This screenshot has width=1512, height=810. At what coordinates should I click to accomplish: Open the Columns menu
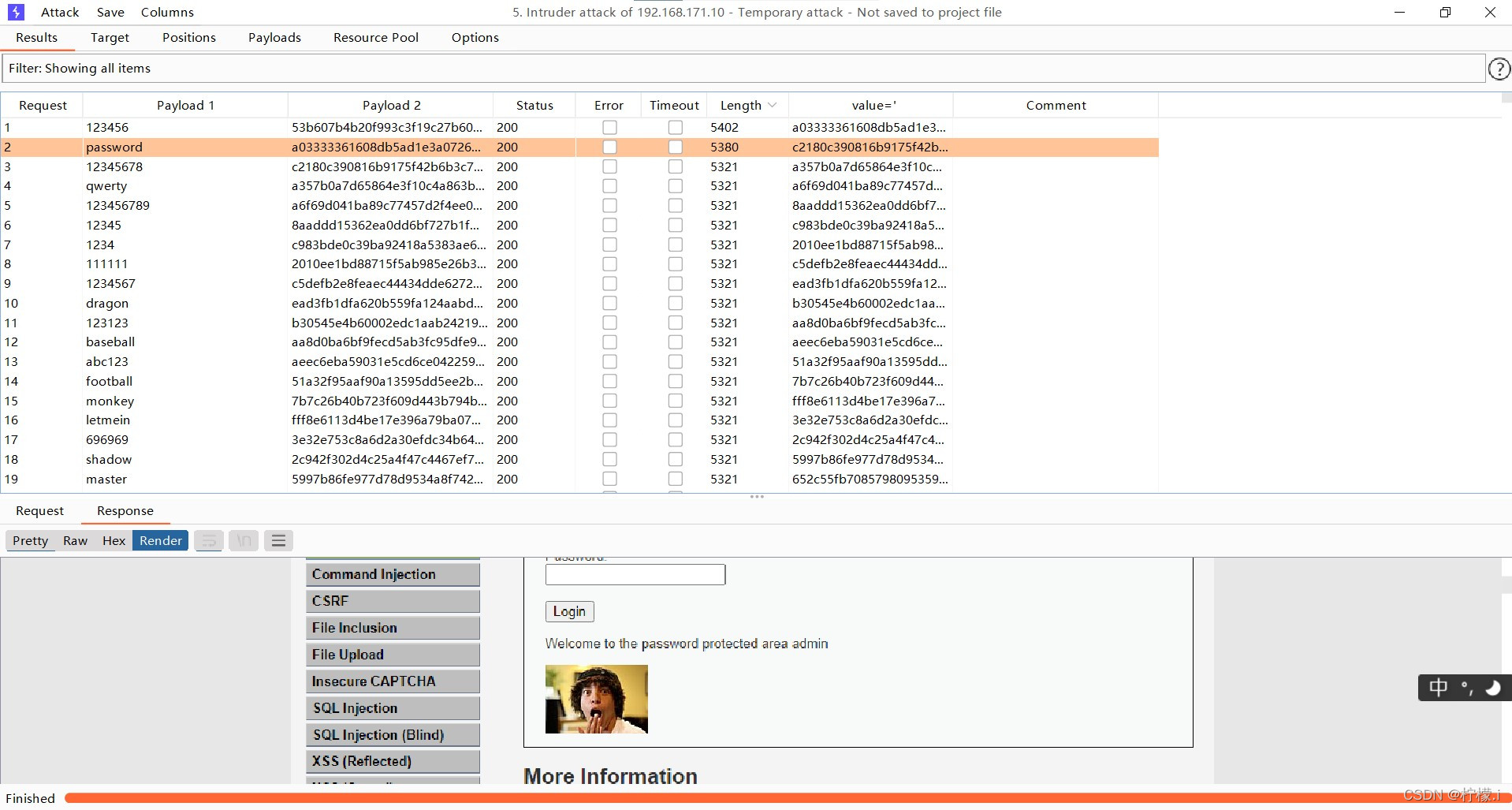[167, 12]
